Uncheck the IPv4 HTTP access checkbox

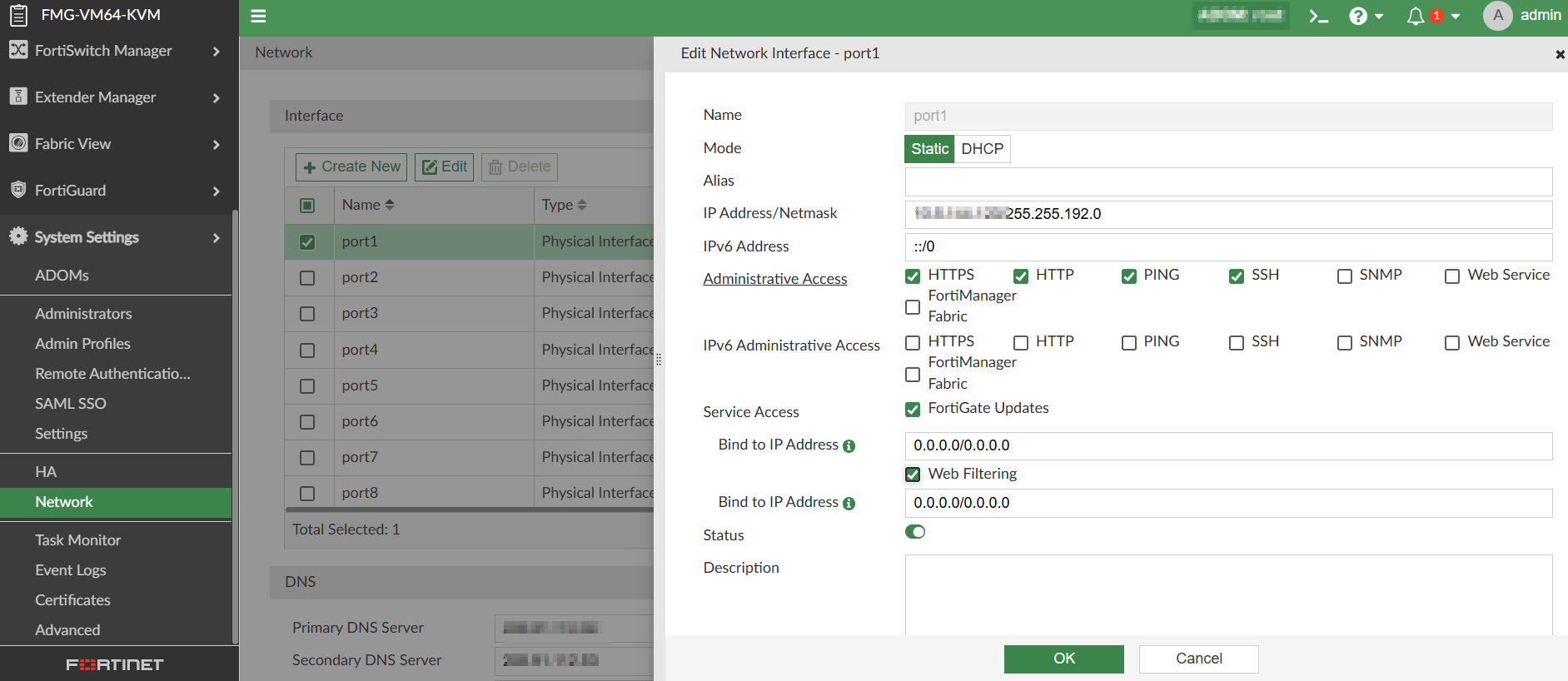pyautogui.click(x=1021, y=276)
